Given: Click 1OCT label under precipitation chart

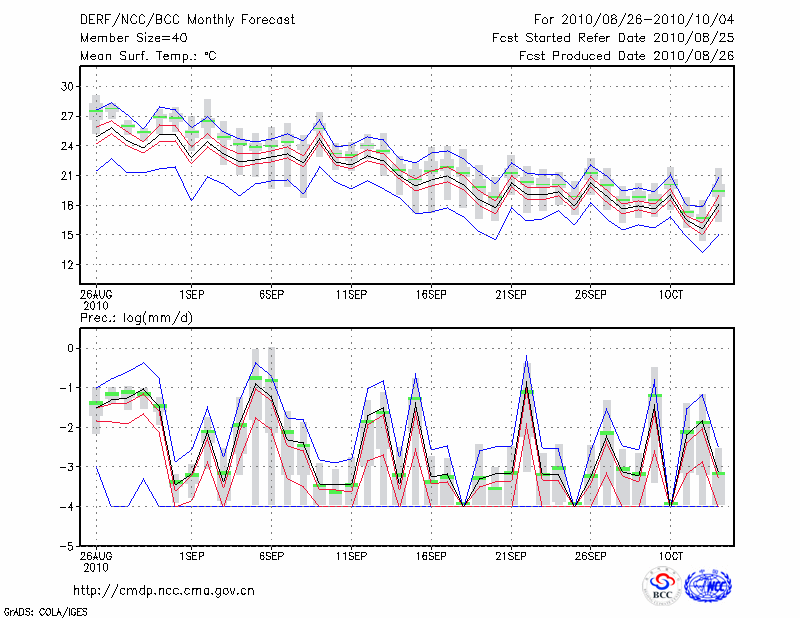Looking at the screenshot, I should [x=671, y=554].
